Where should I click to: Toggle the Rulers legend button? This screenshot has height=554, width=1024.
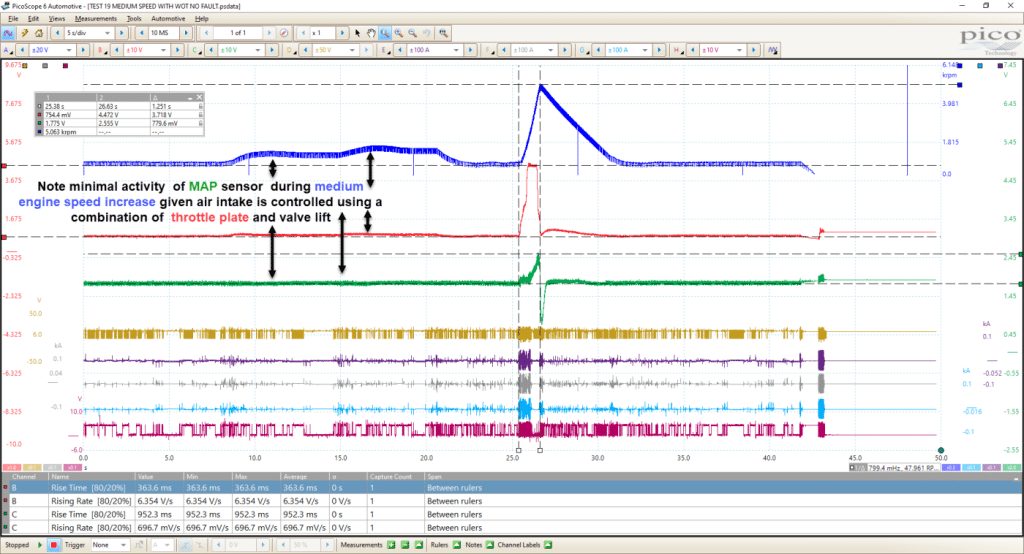pos(456,545)
